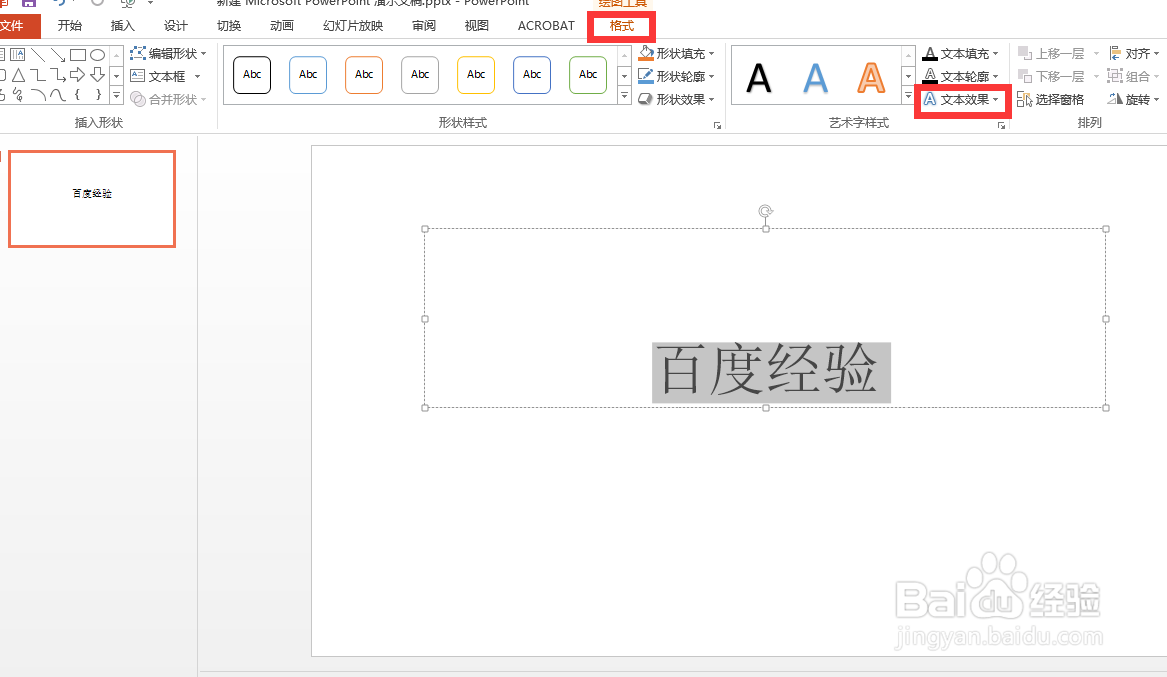Image resolution: width=1167 pixels, height=677 pixels.
Task: Select the elbow connector shape
Action: click(38, 75)
